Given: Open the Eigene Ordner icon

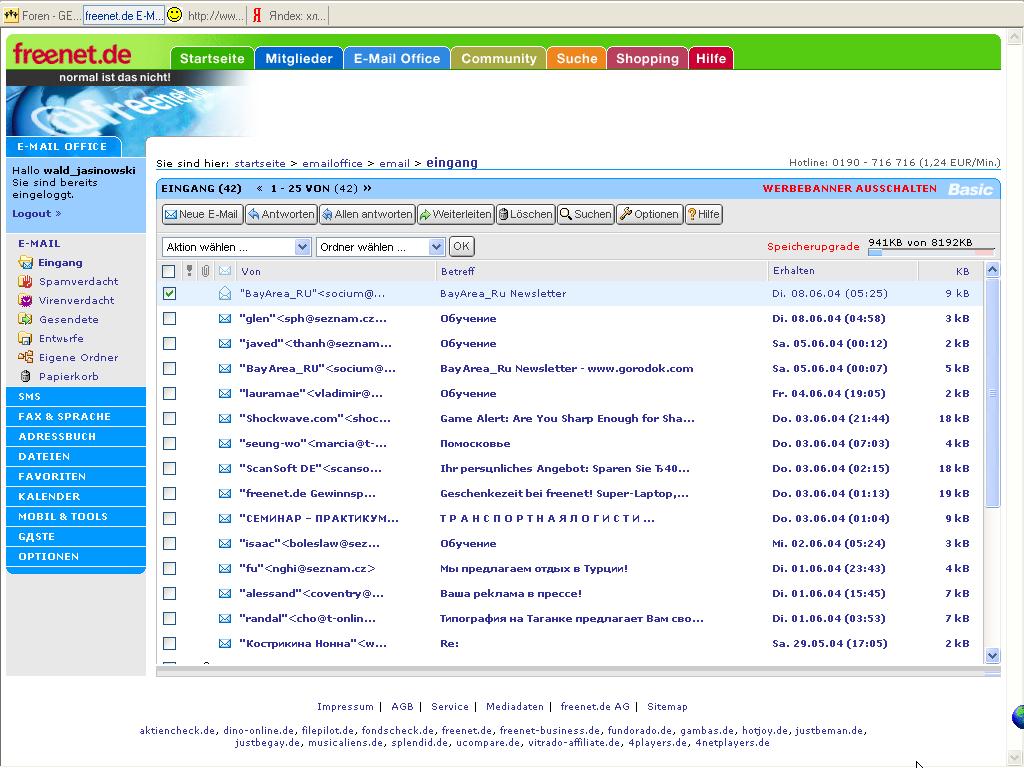Looking at the screenshot, I should pos(25,357).
